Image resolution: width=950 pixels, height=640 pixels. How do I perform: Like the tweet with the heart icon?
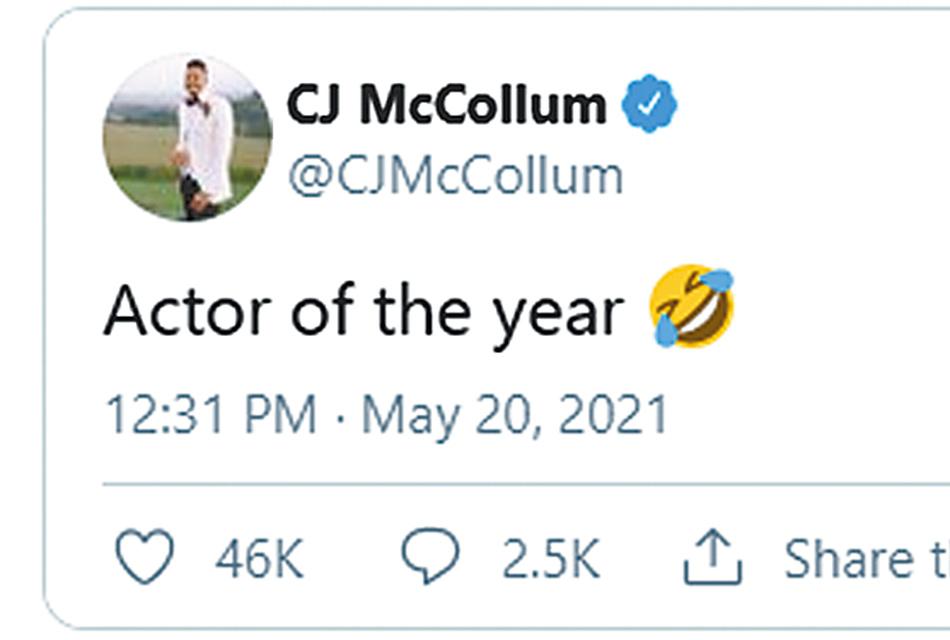coord(144,556)
